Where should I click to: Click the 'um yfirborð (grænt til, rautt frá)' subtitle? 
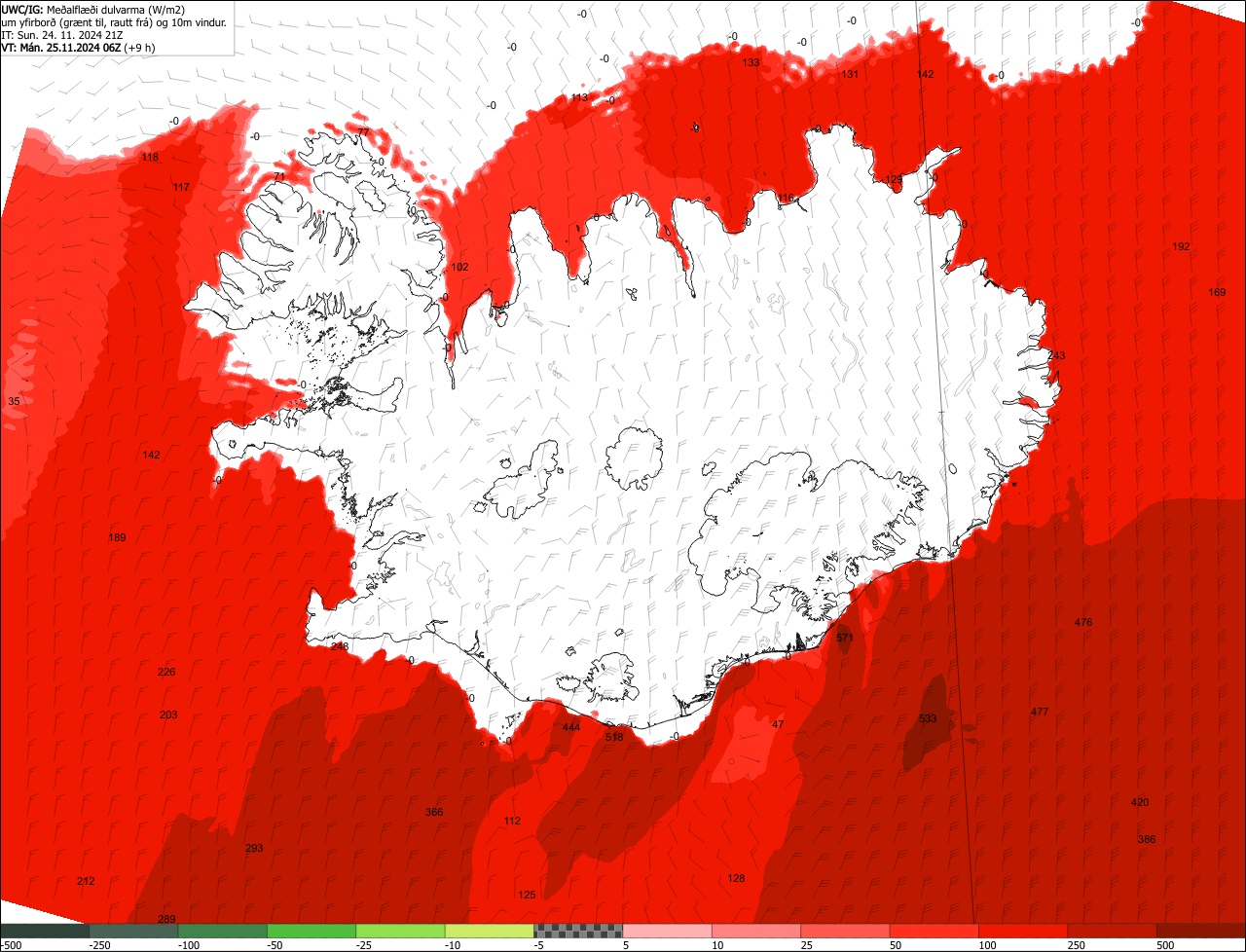click(x=81, y=21)
